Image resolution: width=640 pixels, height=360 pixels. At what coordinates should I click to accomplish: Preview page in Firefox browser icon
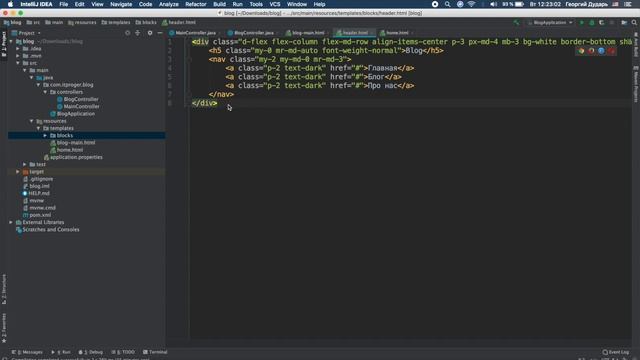click(591, 51)
